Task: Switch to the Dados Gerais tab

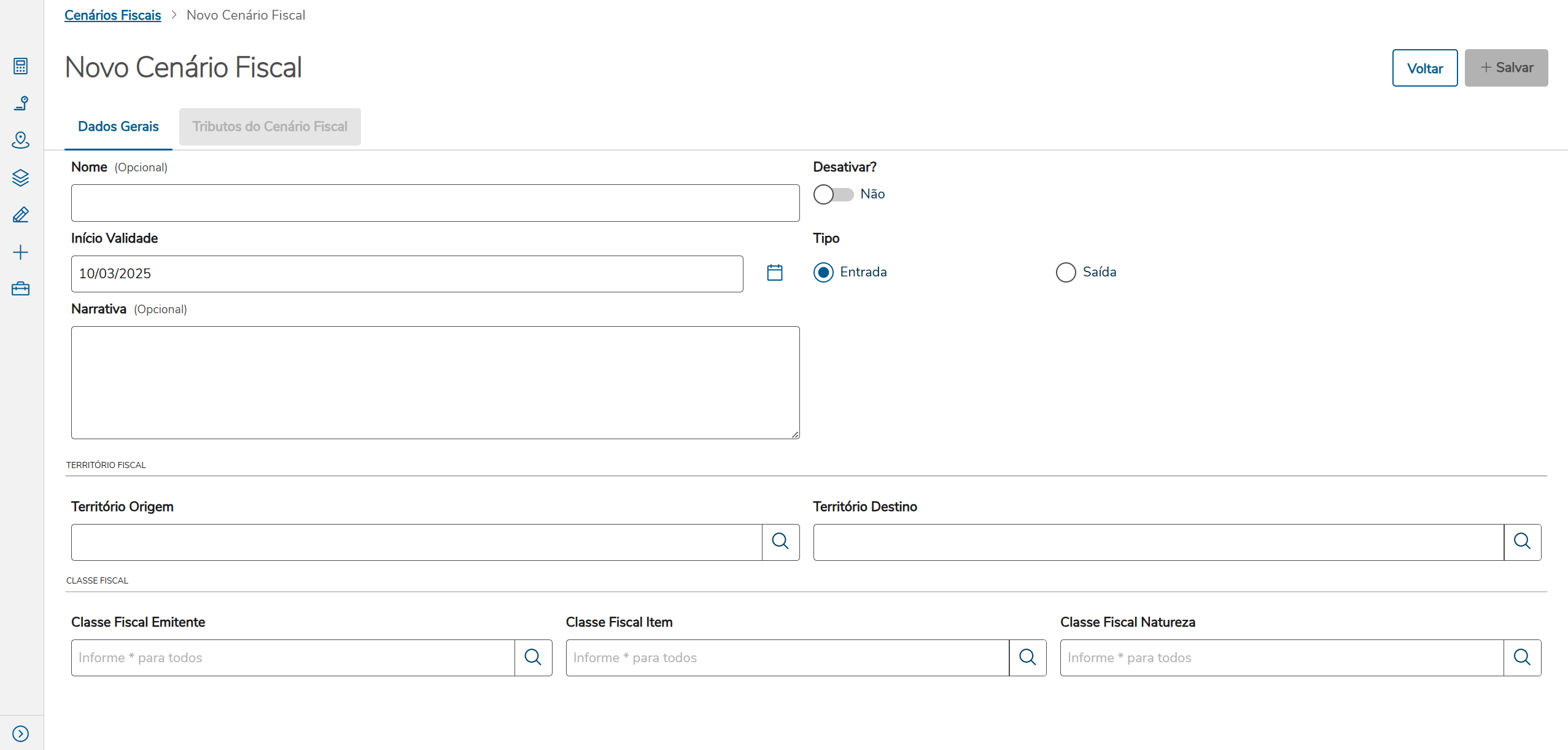Action: click(118, 127)
